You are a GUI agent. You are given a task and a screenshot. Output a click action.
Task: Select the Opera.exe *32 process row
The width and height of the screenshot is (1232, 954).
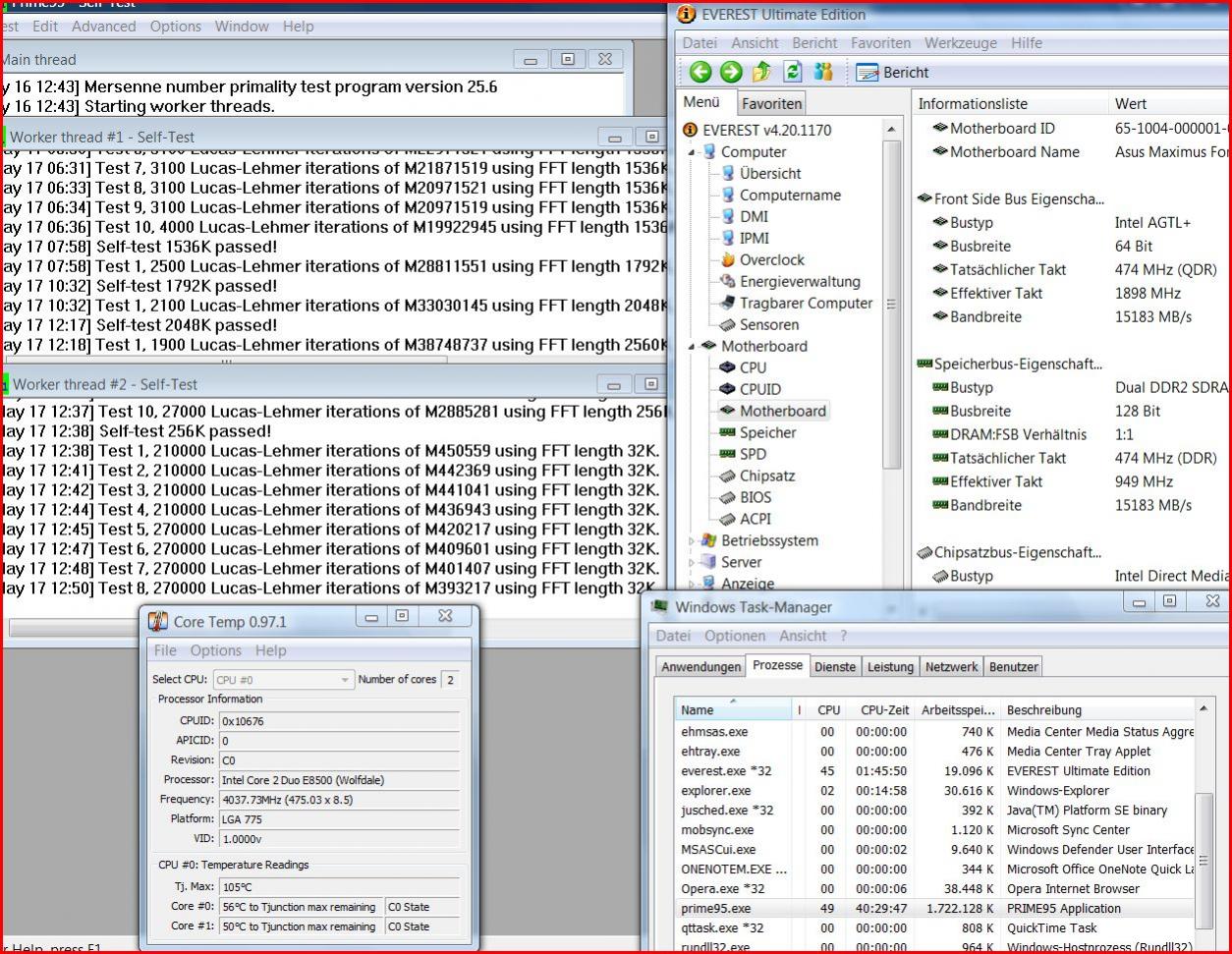click(935, 889)
